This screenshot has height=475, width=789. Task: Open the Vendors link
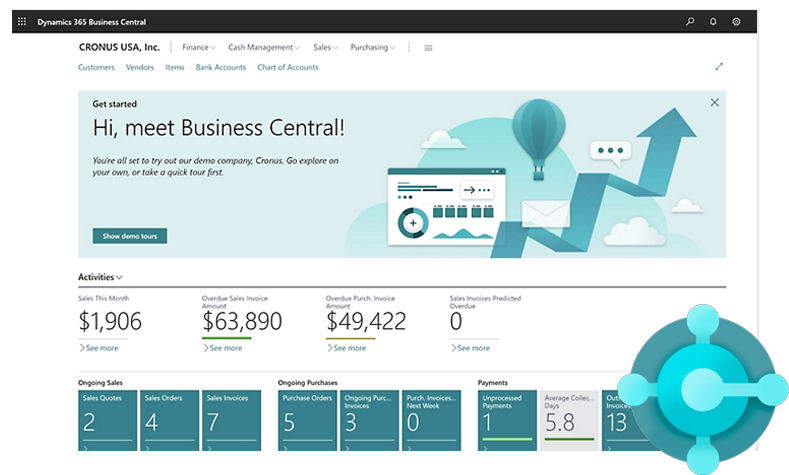coord(140,67)
